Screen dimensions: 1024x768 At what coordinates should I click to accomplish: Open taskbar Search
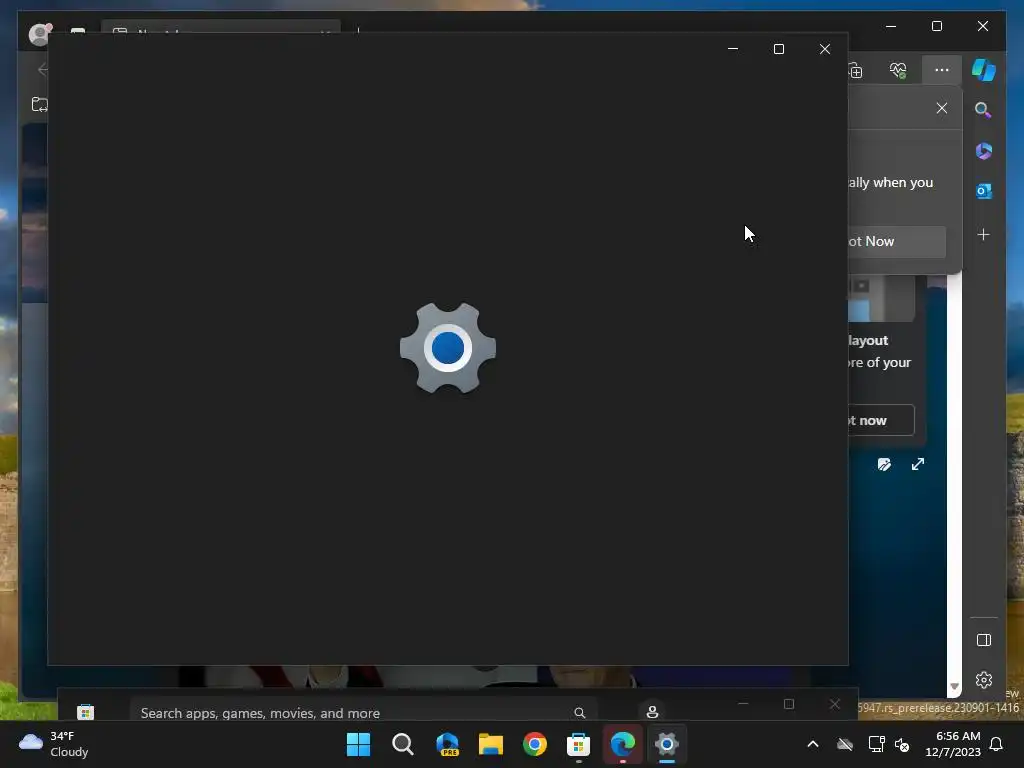tap(402, 744)
